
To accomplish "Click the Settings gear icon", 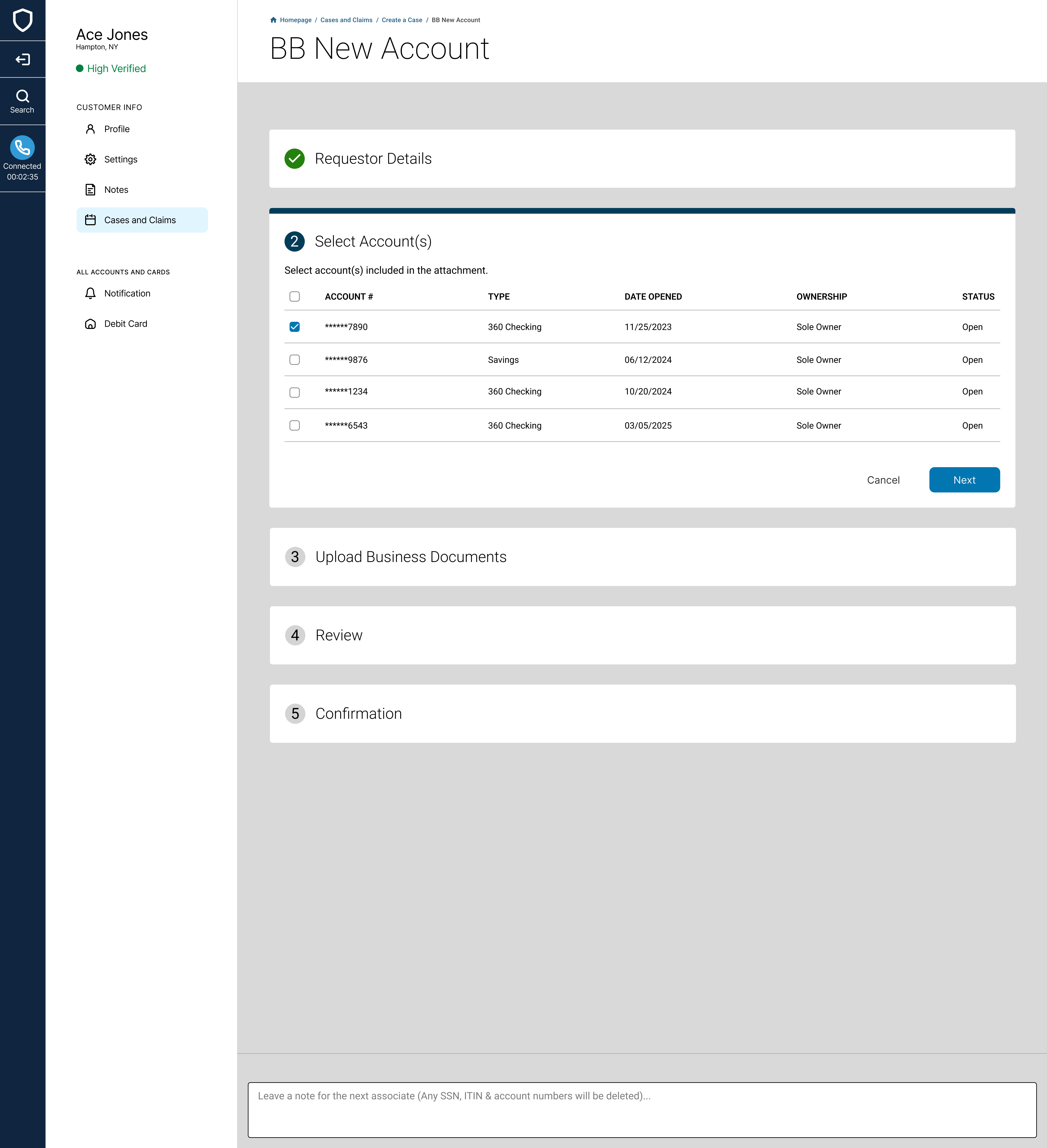I will [x=90, y=160].
